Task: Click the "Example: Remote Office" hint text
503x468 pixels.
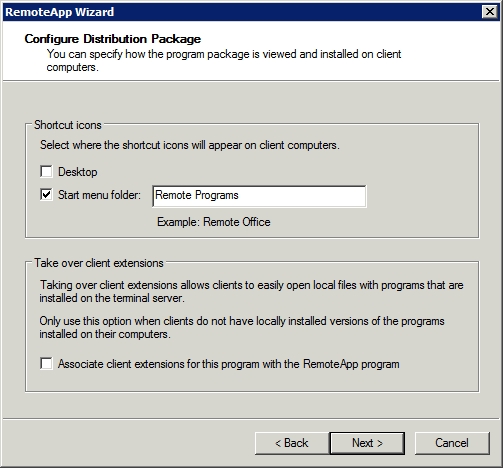Action: (214, 222)
